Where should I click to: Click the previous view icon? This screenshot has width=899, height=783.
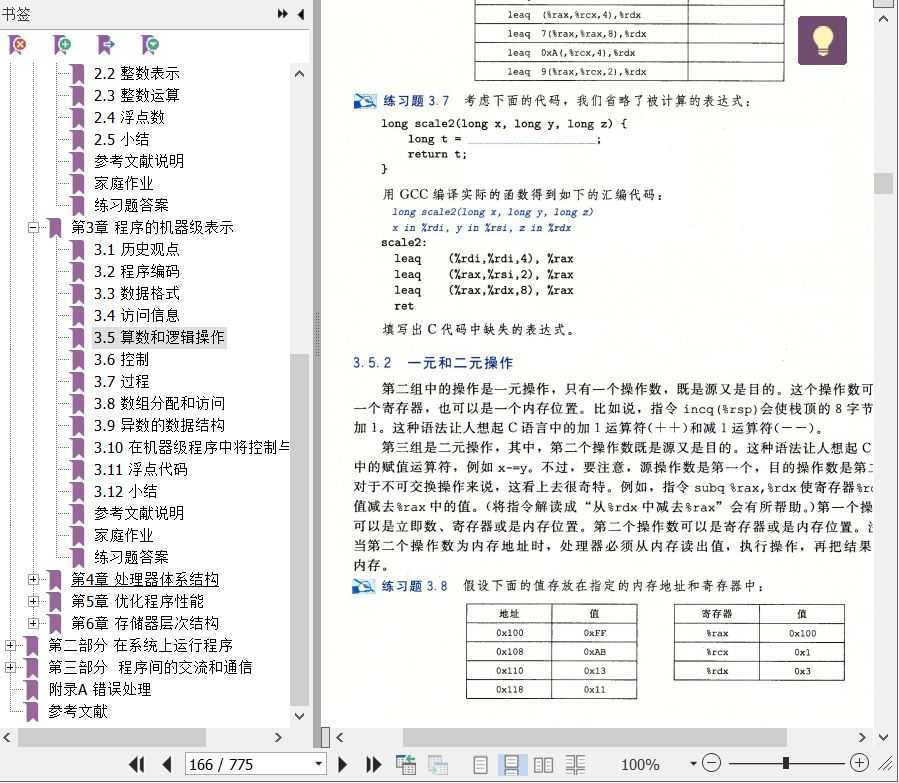(406, 764)
